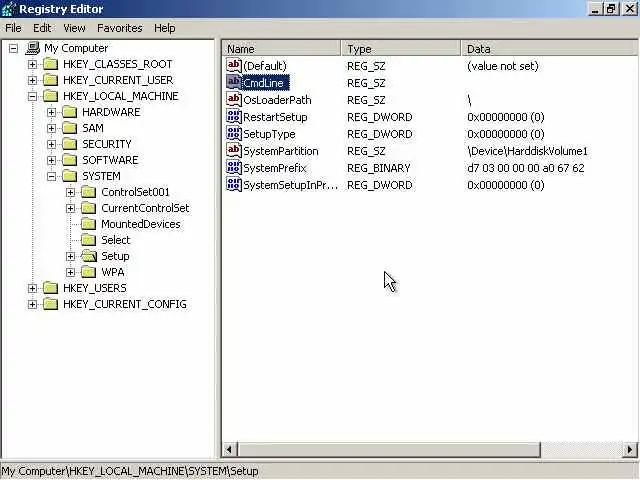Viewport: 640px width, 480px height.
Task: Collapse the HKEY_LOCAL_MACHINE node
Action: point(32,96)
